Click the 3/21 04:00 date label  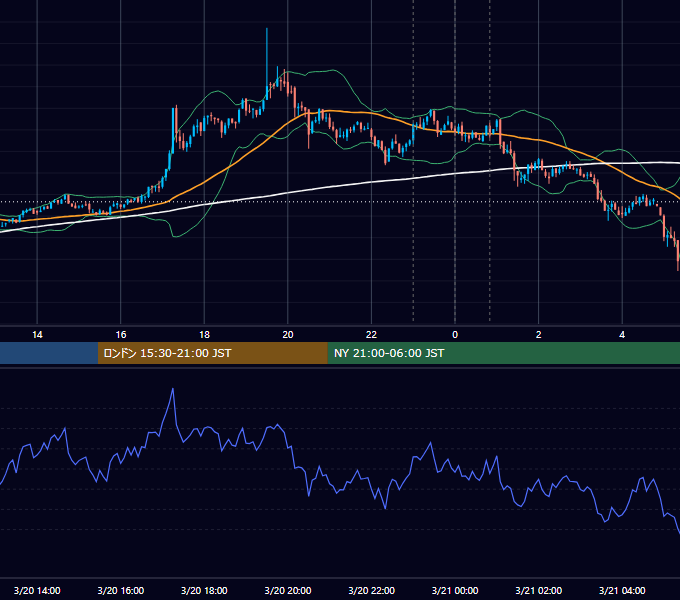coord(622,590)
